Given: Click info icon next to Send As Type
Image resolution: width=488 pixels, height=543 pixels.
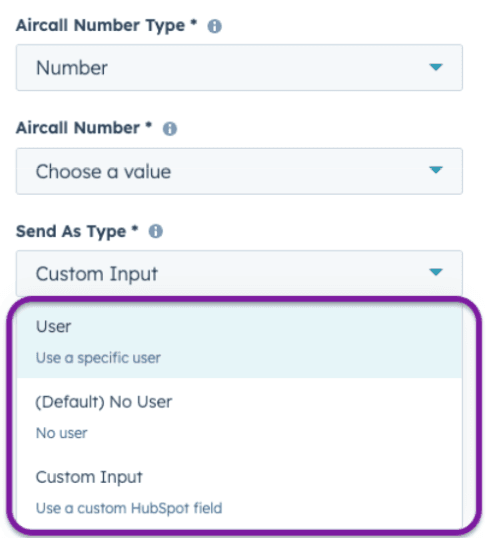Looking at the screenshot, I should (156, 231).
